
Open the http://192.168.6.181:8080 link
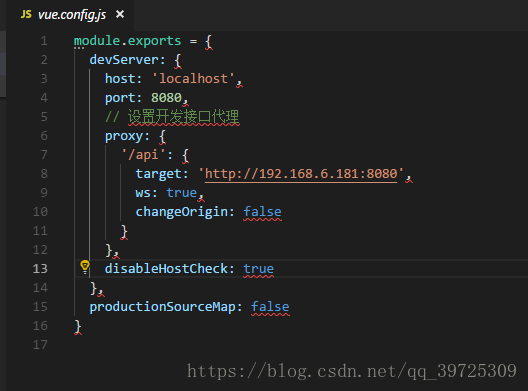coord(301,174)
